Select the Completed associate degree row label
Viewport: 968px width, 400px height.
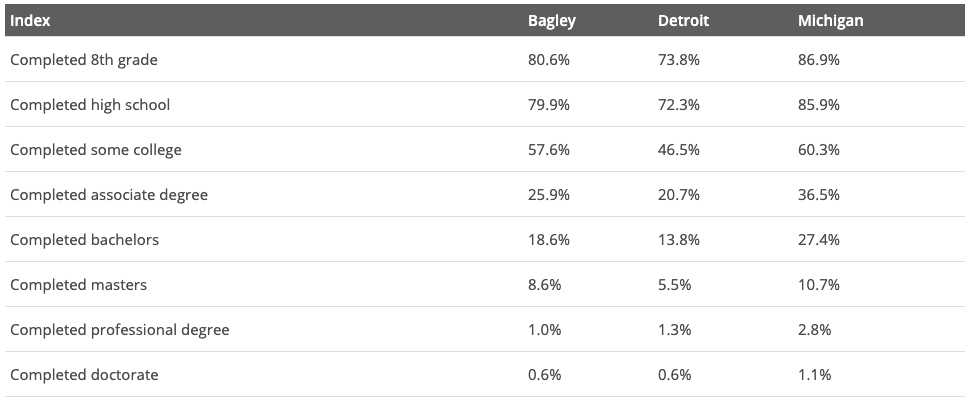point(109,195)
